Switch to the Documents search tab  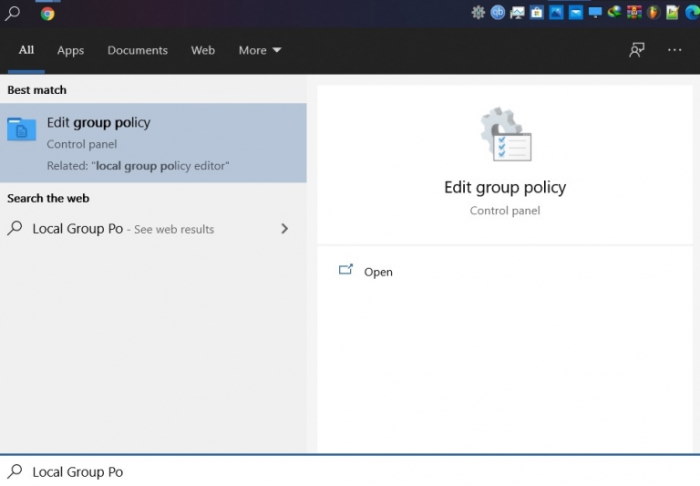(138, 50)
